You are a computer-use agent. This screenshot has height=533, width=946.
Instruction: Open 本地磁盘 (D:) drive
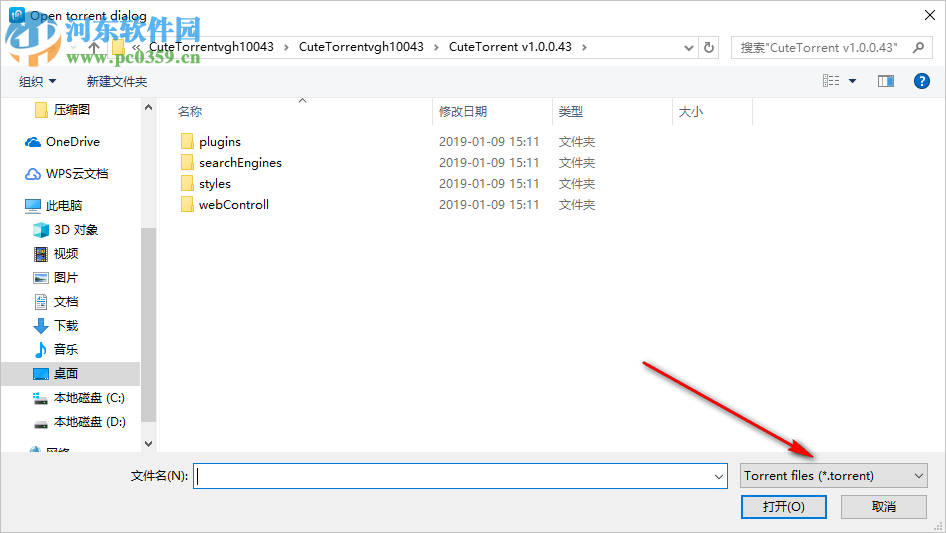(x=89, y=422)
